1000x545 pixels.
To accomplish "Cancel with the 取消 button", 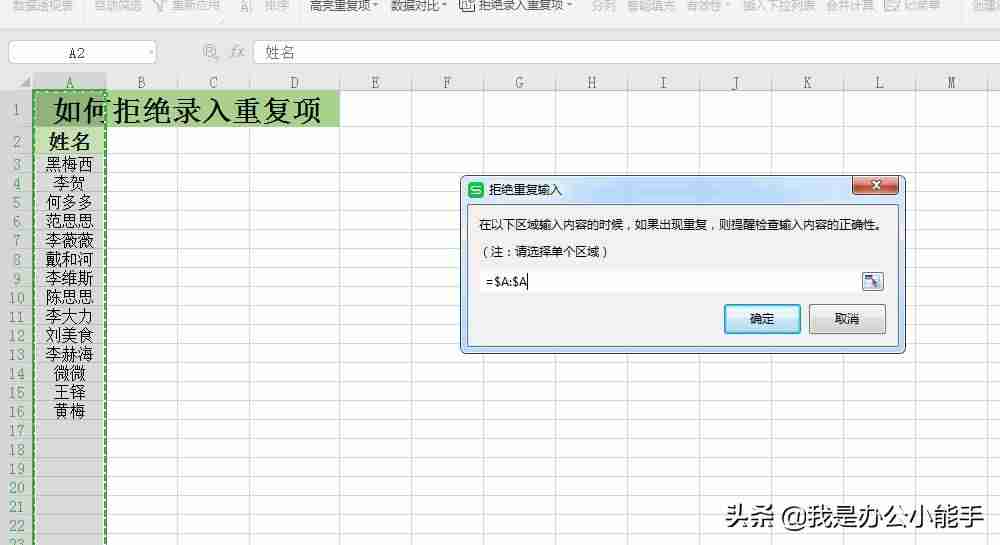I will pos(847,319).
